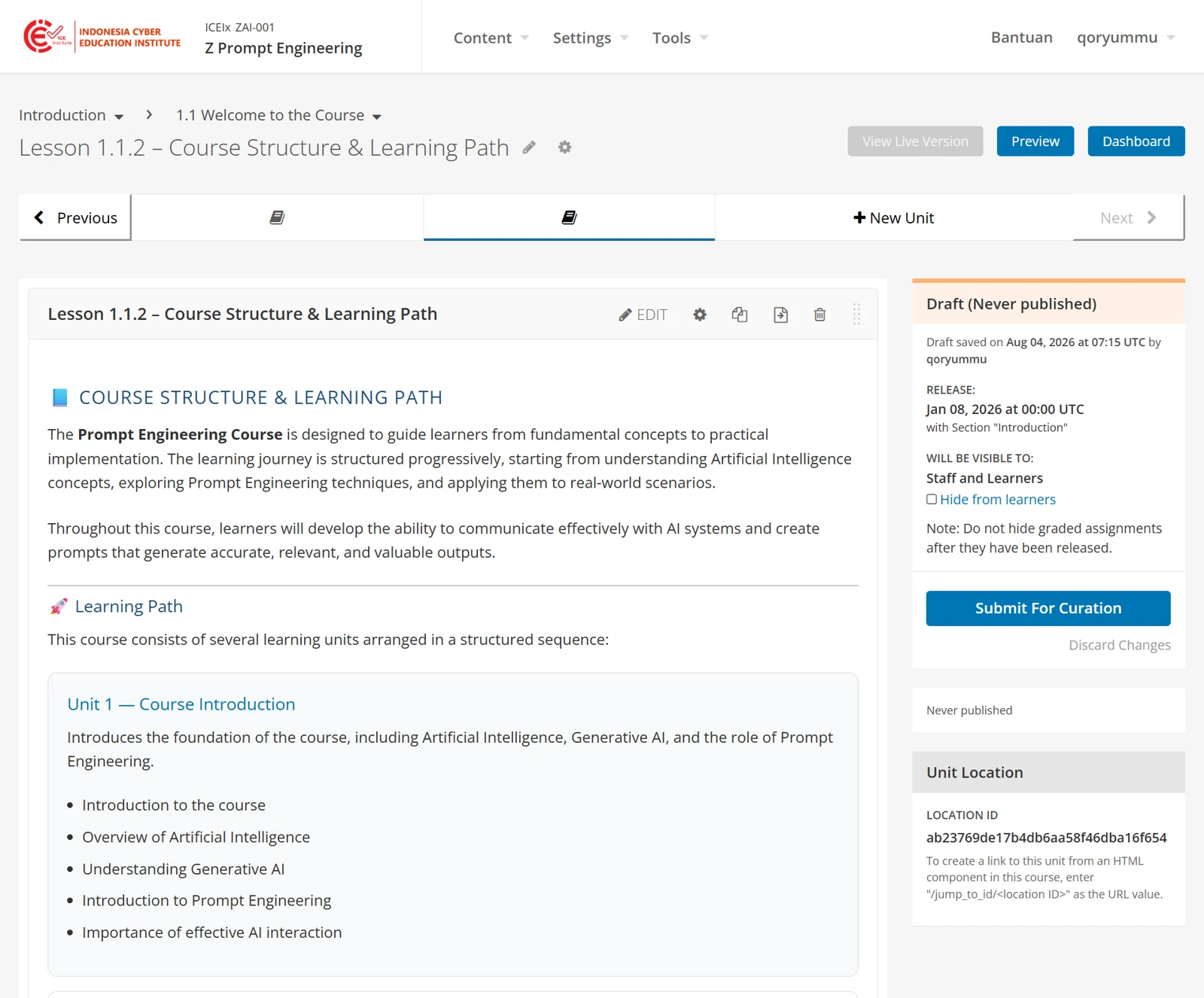Expand the 1.1 Welcome to the Course dropdown
The width and height of the screenshot is (1204, 998).
coord(278,115)
